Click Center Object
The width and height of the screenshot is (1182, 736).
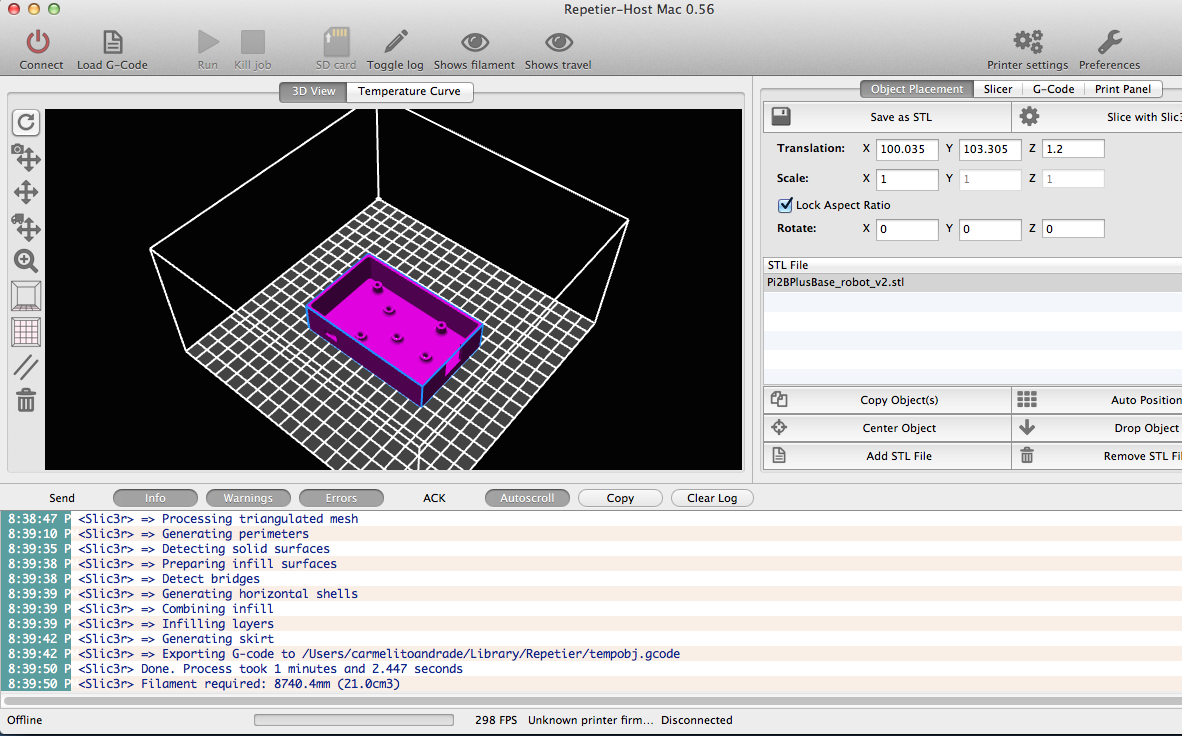[887, 428]
